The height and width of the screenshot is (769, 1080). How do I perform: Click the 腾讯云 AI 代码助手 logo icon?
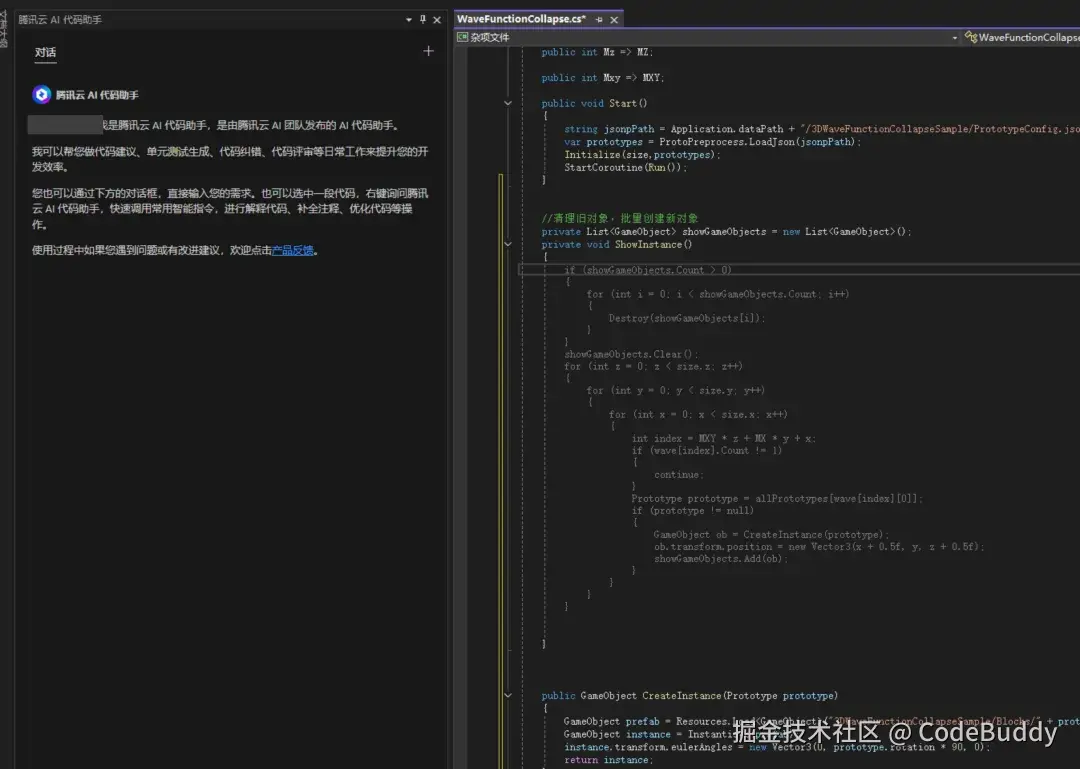tap(42, 94)
